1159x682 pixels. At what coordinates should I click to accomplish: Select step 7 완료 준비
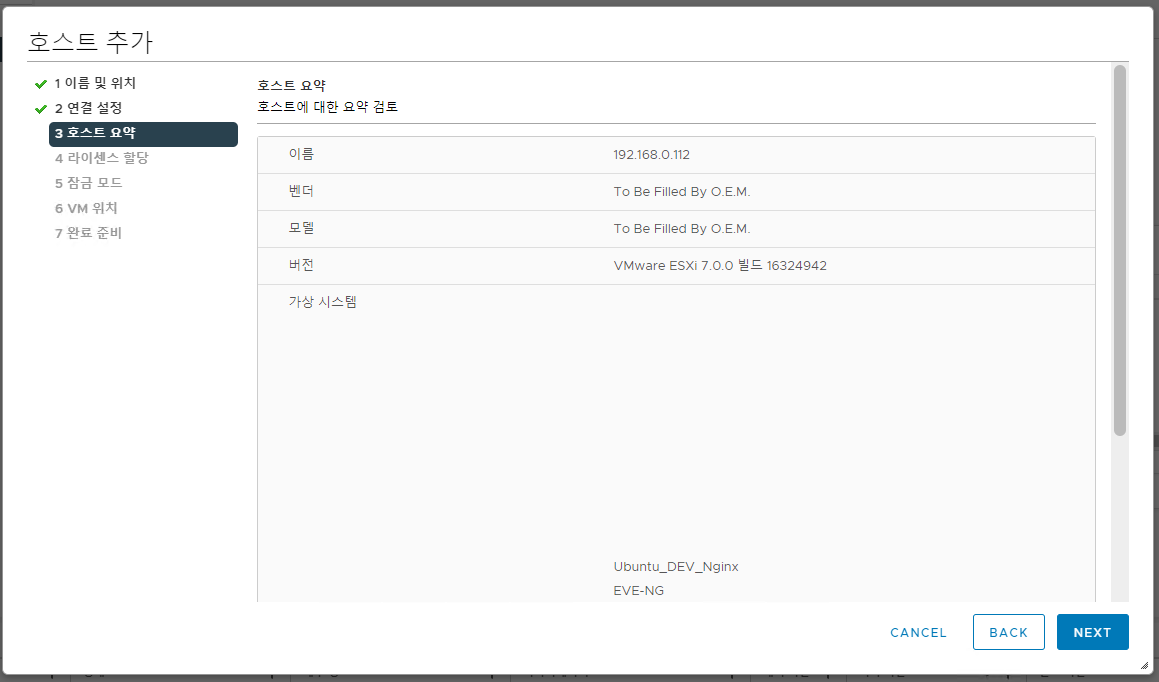[88, 233]
